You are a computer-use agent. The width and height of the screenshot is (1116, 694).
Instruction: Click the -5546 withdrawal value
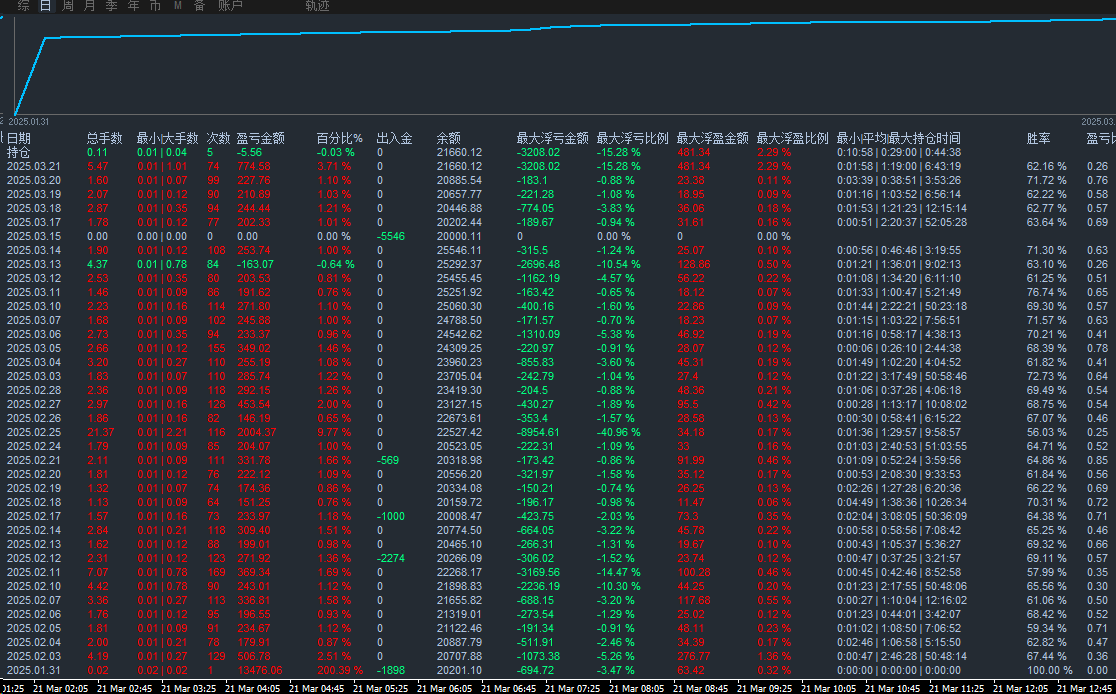391,236
